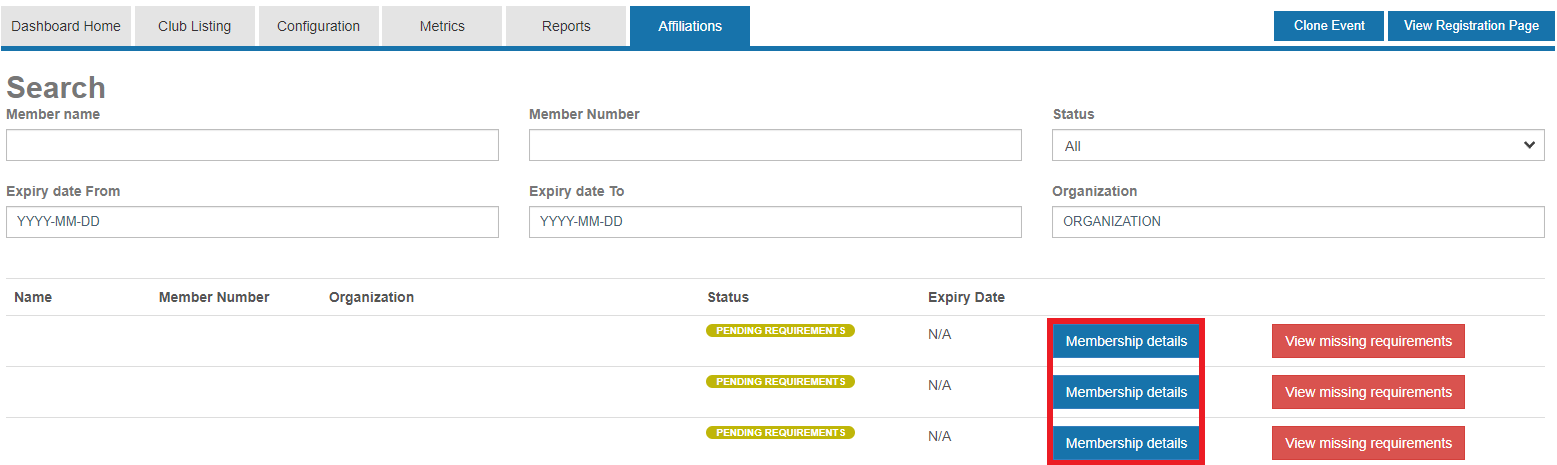The height and width of the screenshot is (465, 1557).
Task: Open Membership details in the second row
Action: pyautogui.click(x=1126, y=392)
